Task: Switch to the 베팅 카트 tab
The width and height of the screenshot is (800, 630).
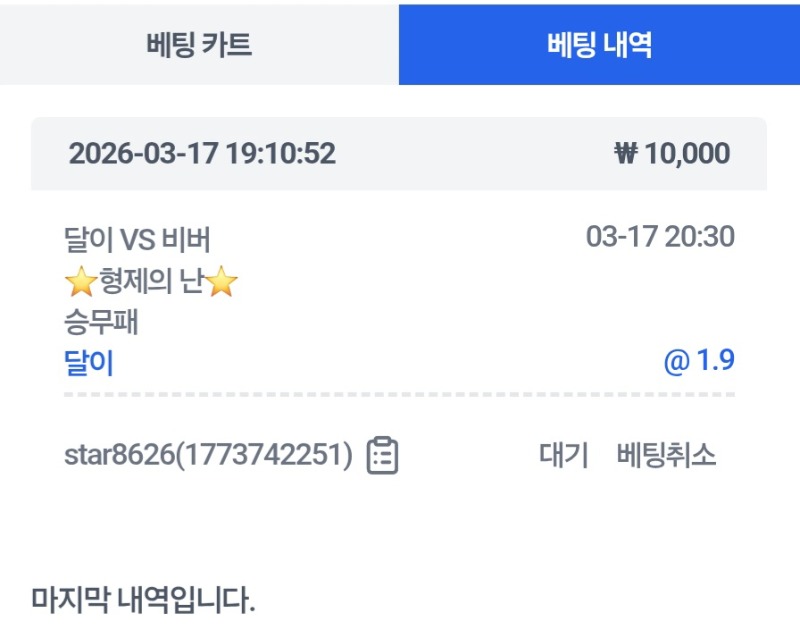Action: pos(199,45)
